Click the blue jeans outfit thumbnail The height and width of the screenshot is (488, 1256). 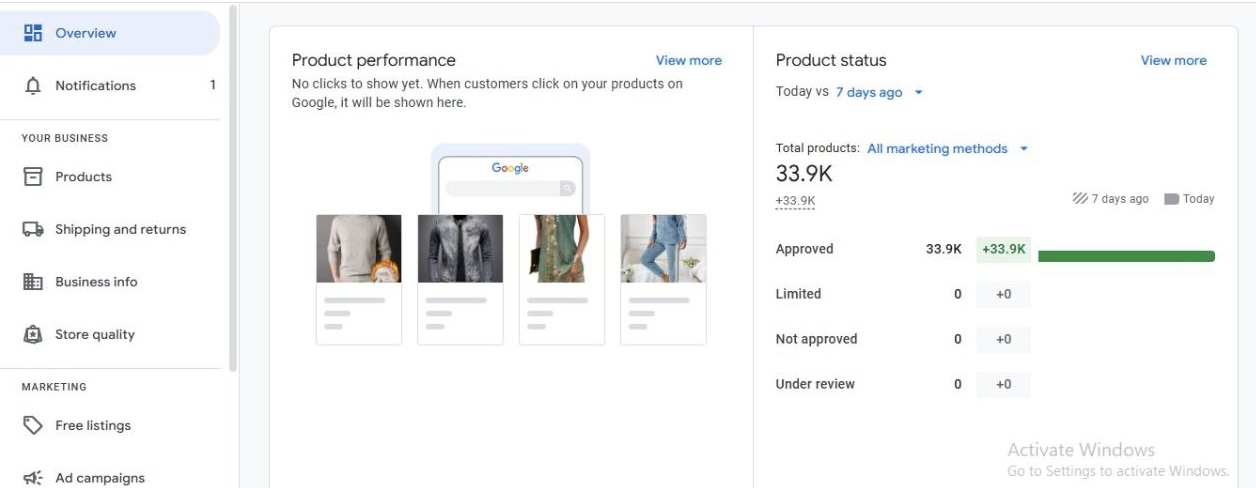[x=663, y=249]
